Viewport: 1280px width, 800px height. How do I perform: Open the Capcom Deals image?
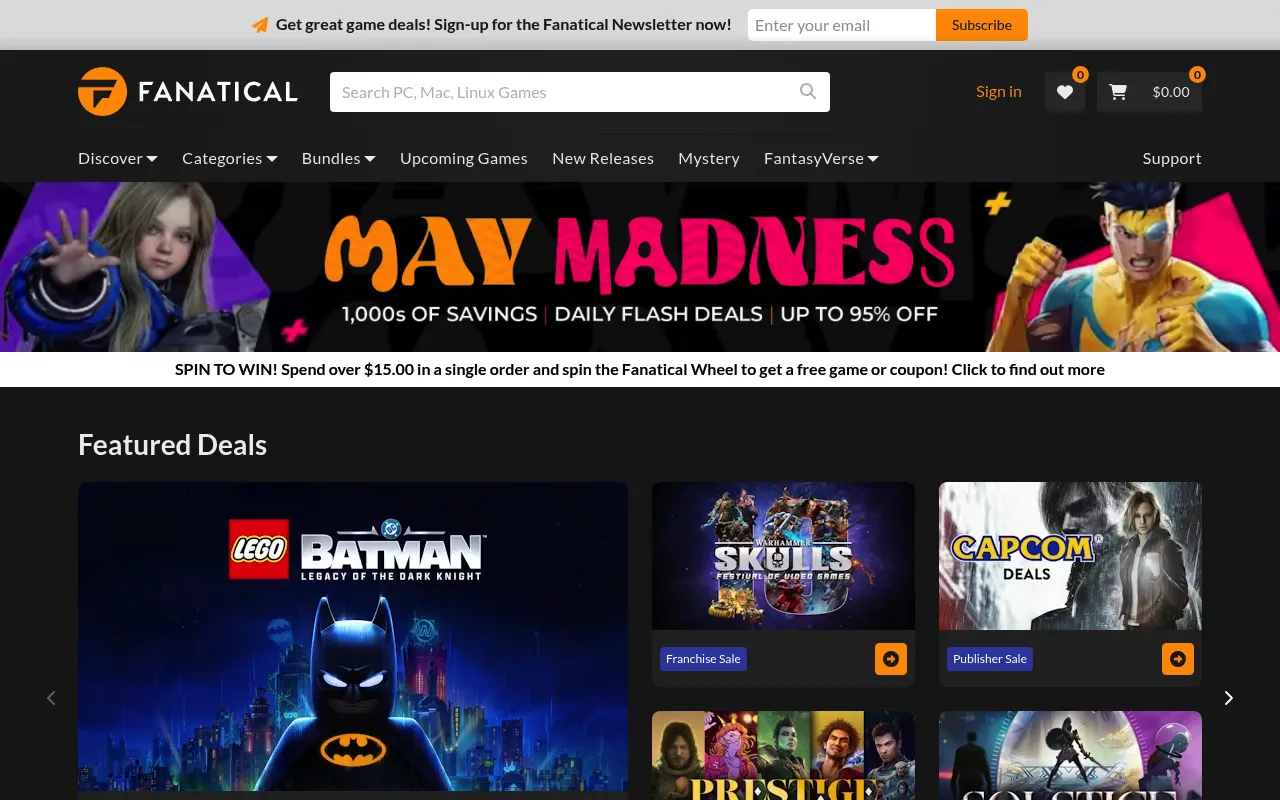(1070, 556)
